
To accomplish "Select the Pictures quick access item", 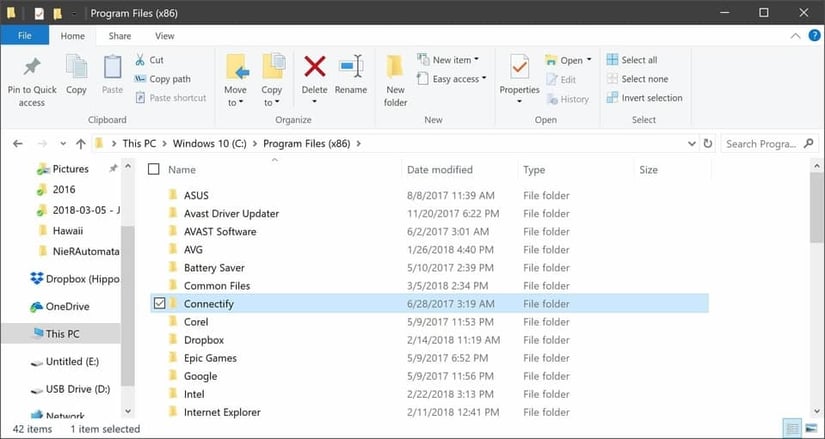I will coord(71,169).
